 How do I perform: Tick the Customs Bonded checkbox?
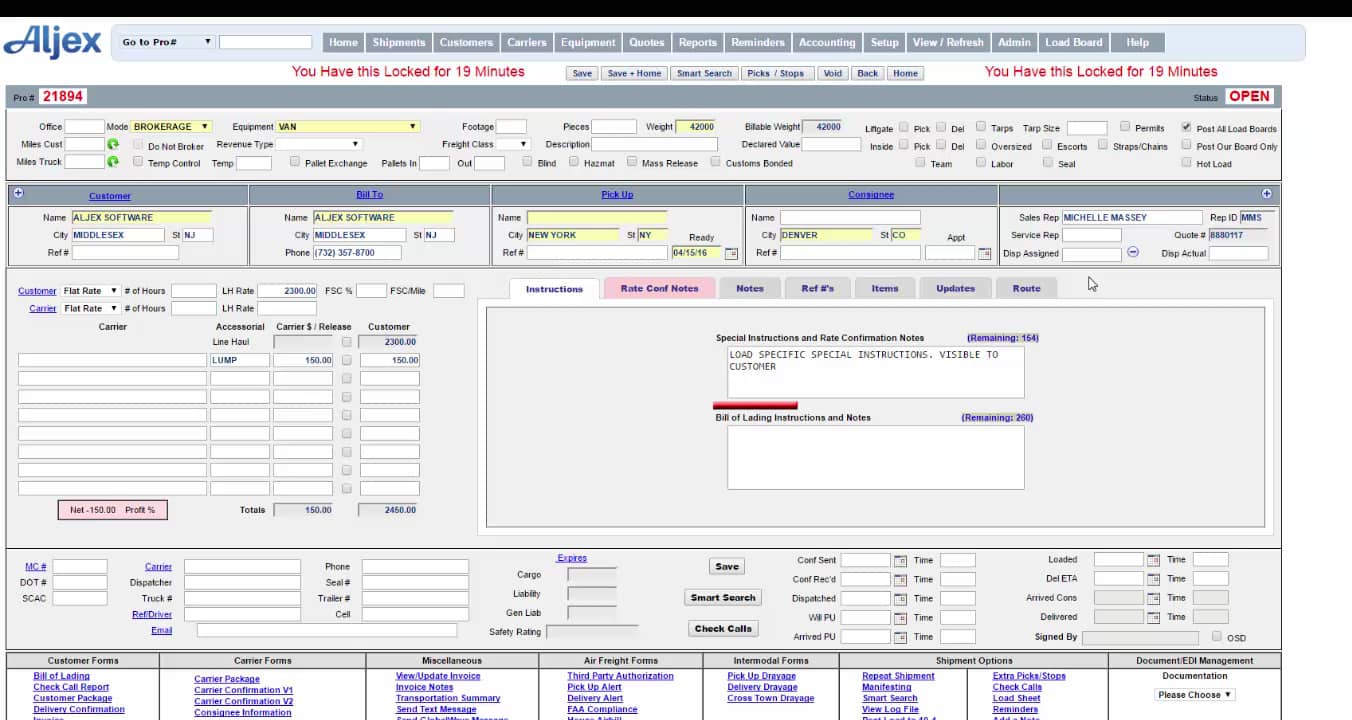[715, 162]
